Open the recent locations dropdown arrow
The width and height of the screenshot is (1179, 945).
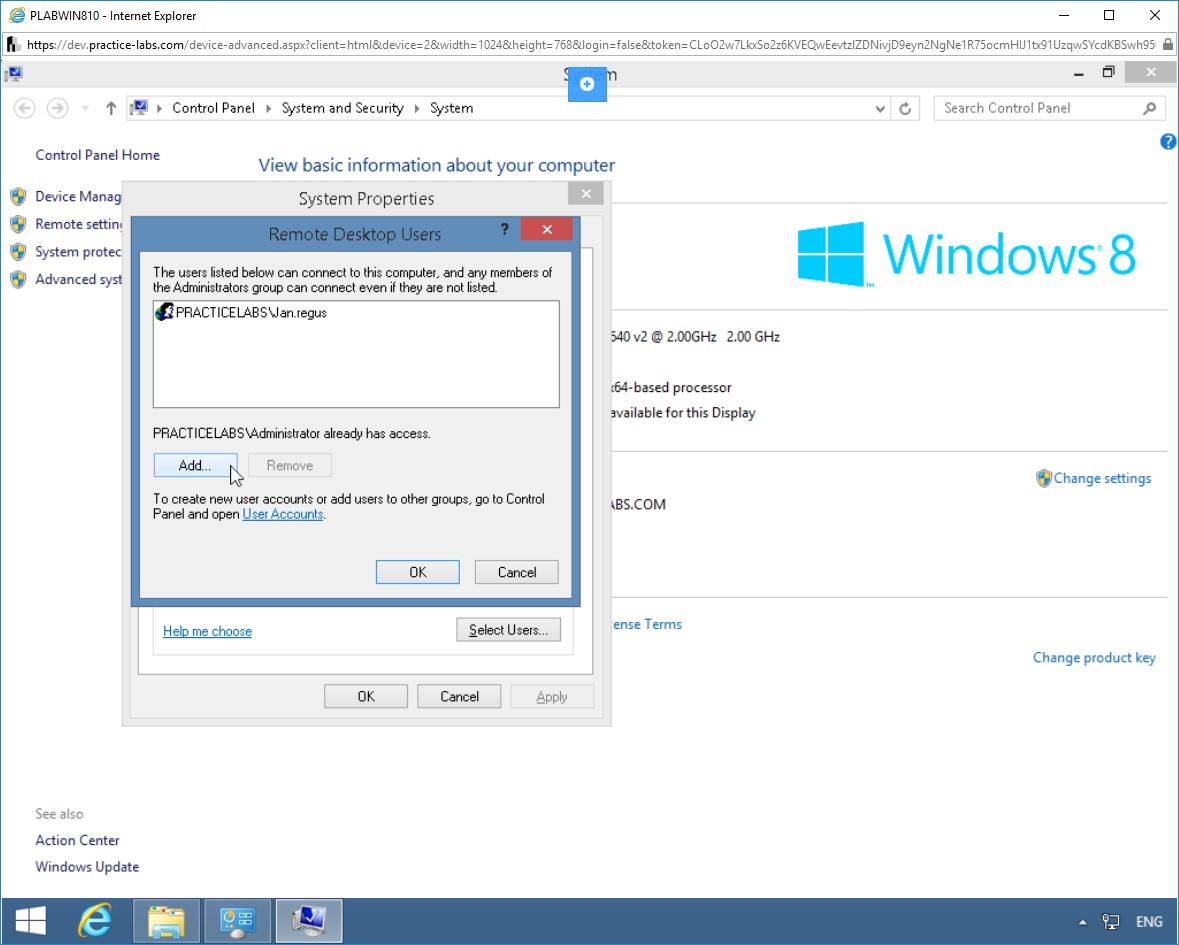[x=85, y=108]
